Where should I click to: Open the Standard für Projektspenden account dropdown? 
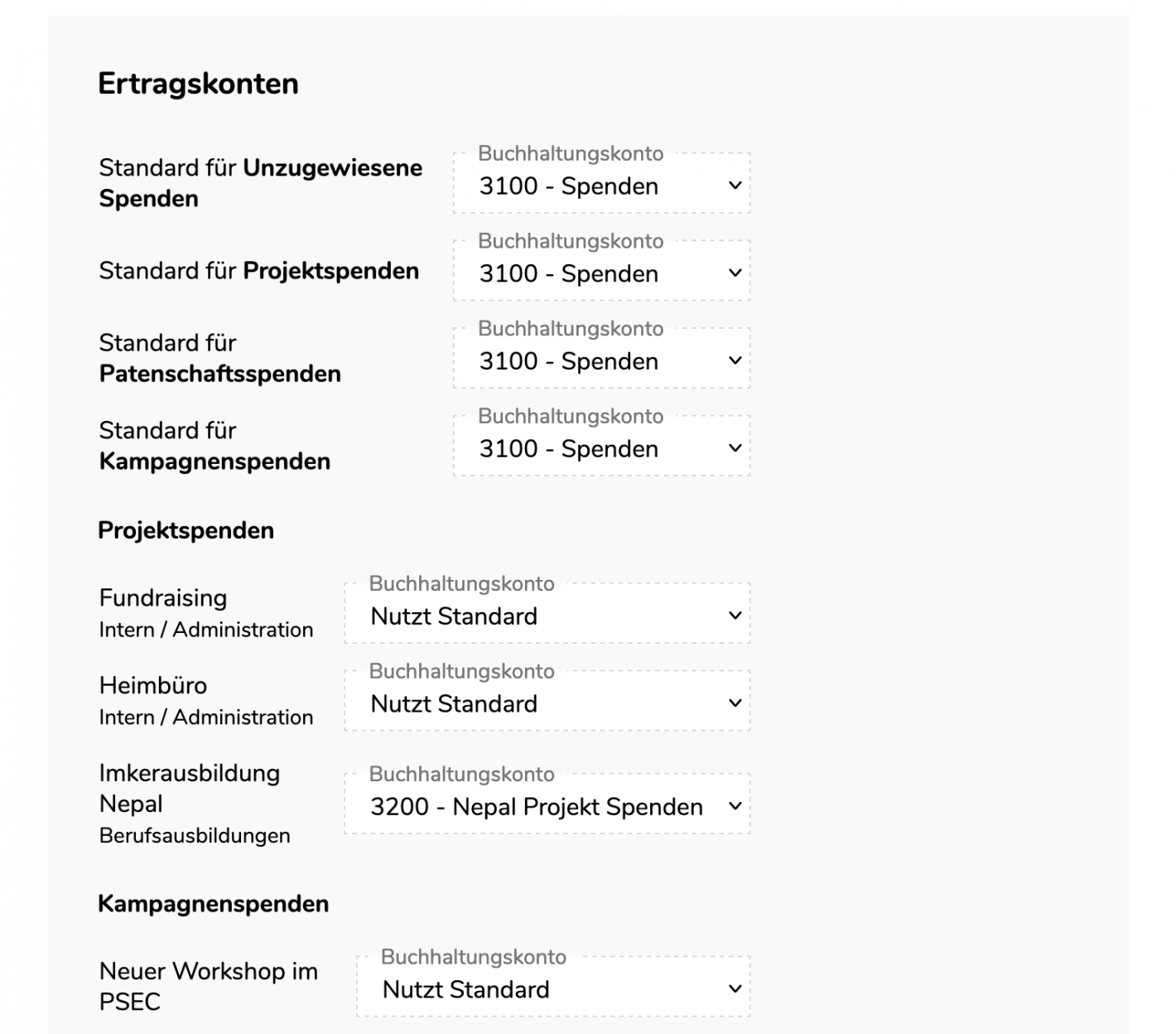coord(602,273)
